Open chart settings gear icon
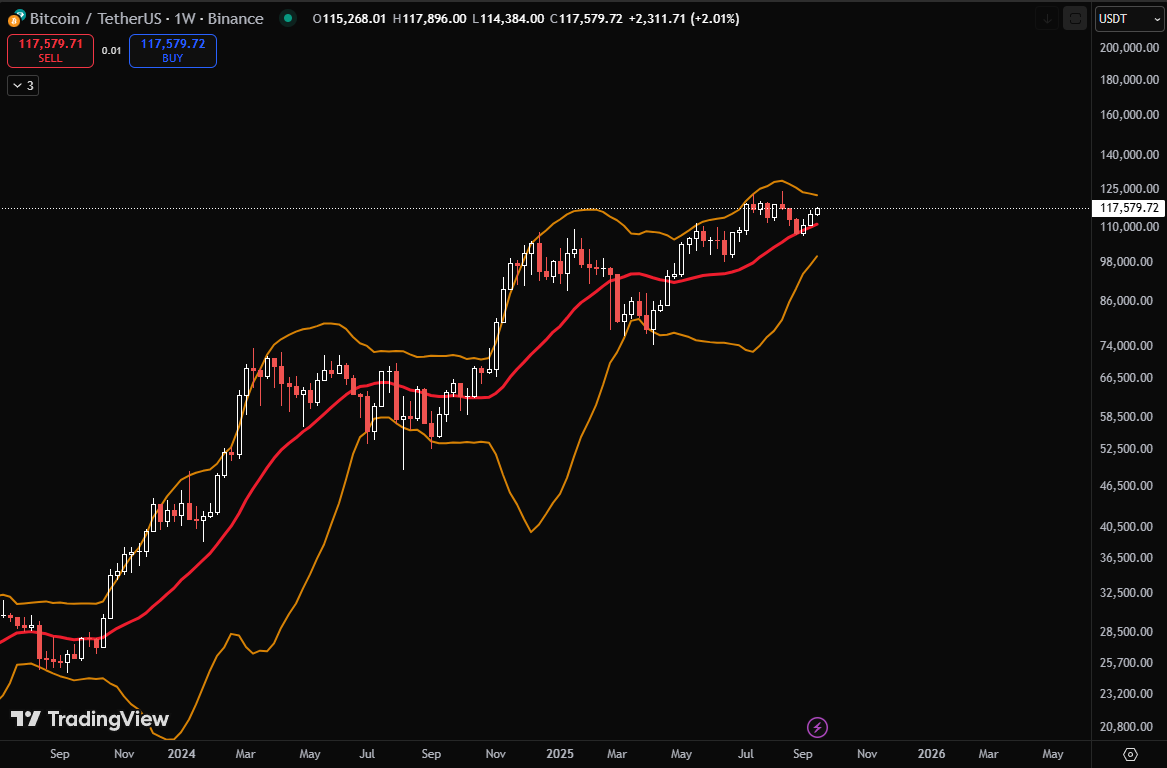The image size is (1167, 768). (1130, 754)
